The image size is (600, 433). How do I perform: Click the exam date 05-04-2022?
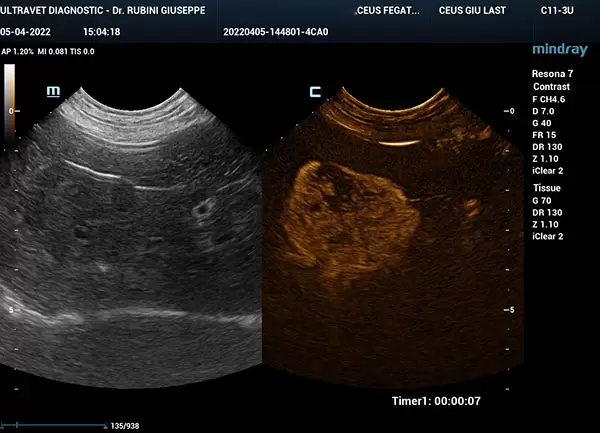25,32
